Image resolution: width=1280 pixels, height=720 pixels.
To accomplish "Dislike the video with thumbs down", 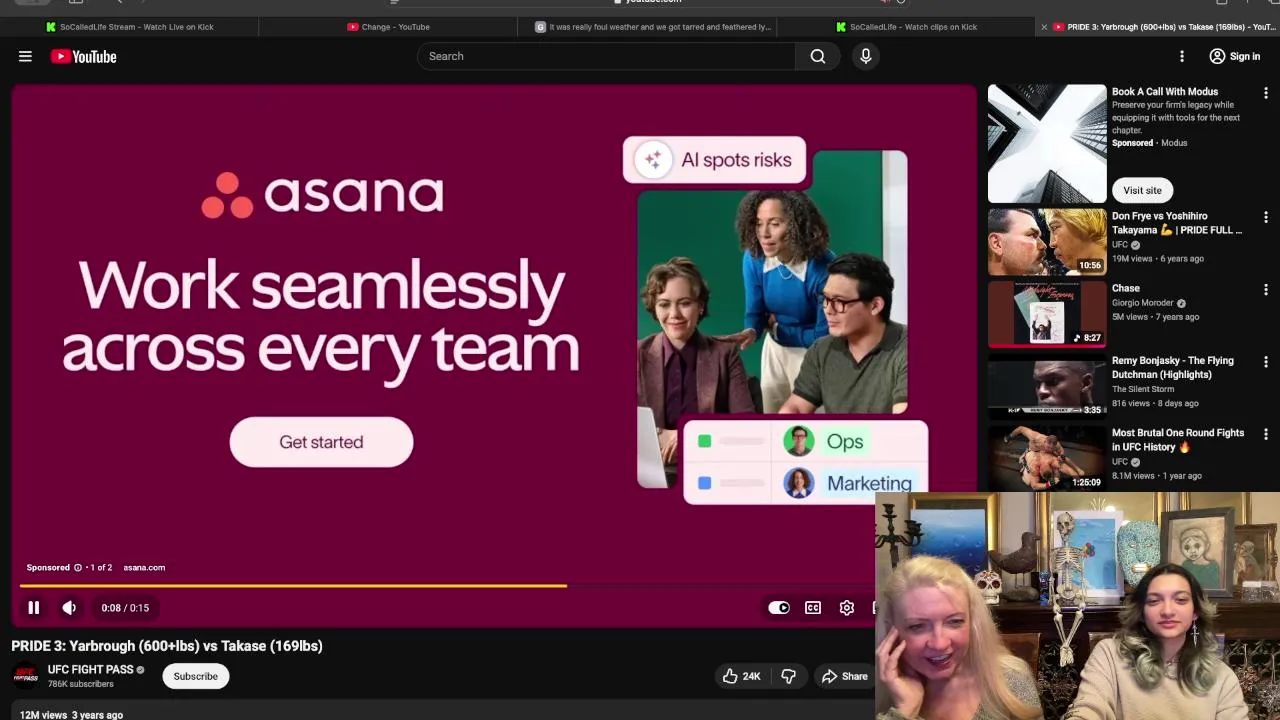I will coord(788,677).
